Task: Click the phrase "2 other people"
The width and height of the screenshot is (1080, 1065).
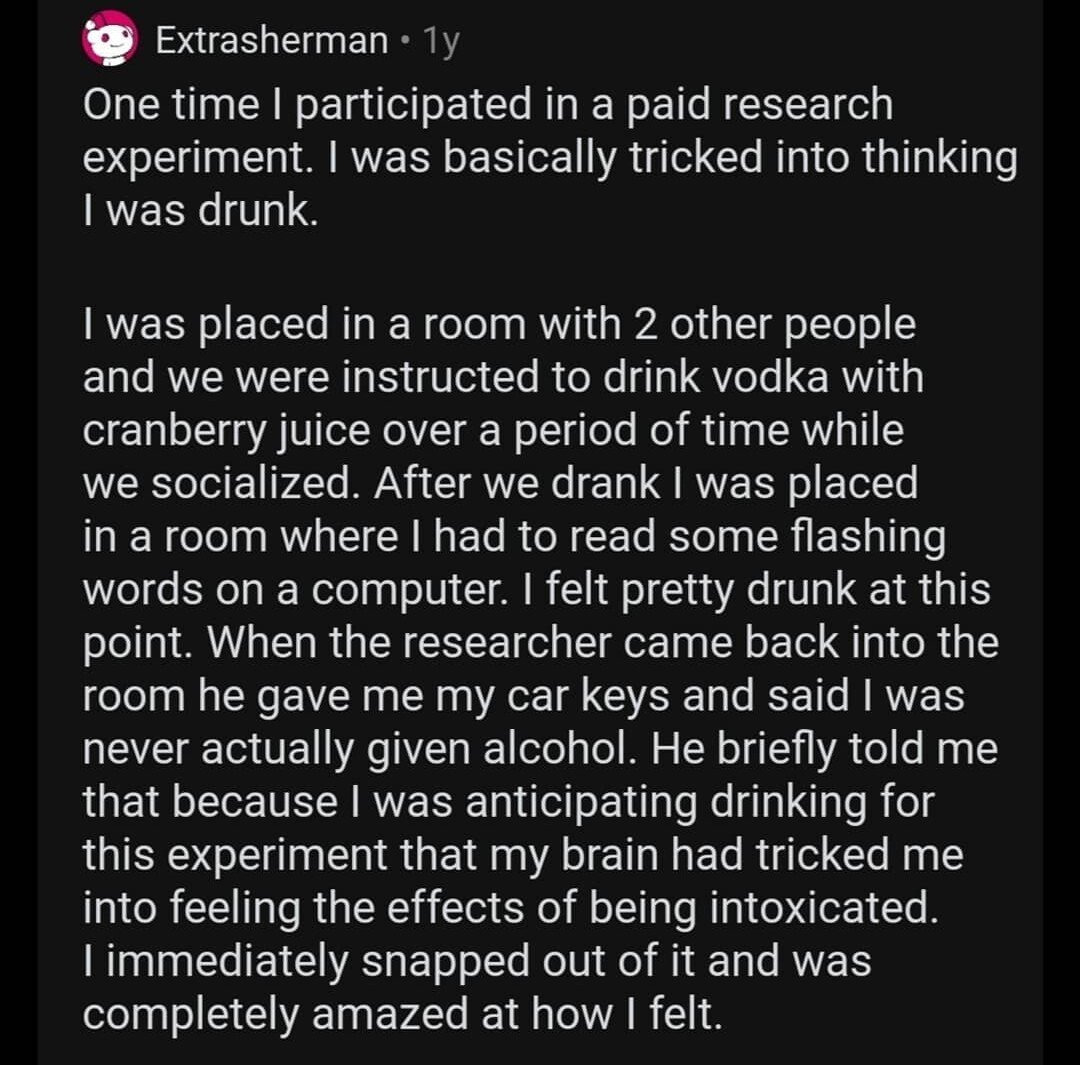Action: 769,325
